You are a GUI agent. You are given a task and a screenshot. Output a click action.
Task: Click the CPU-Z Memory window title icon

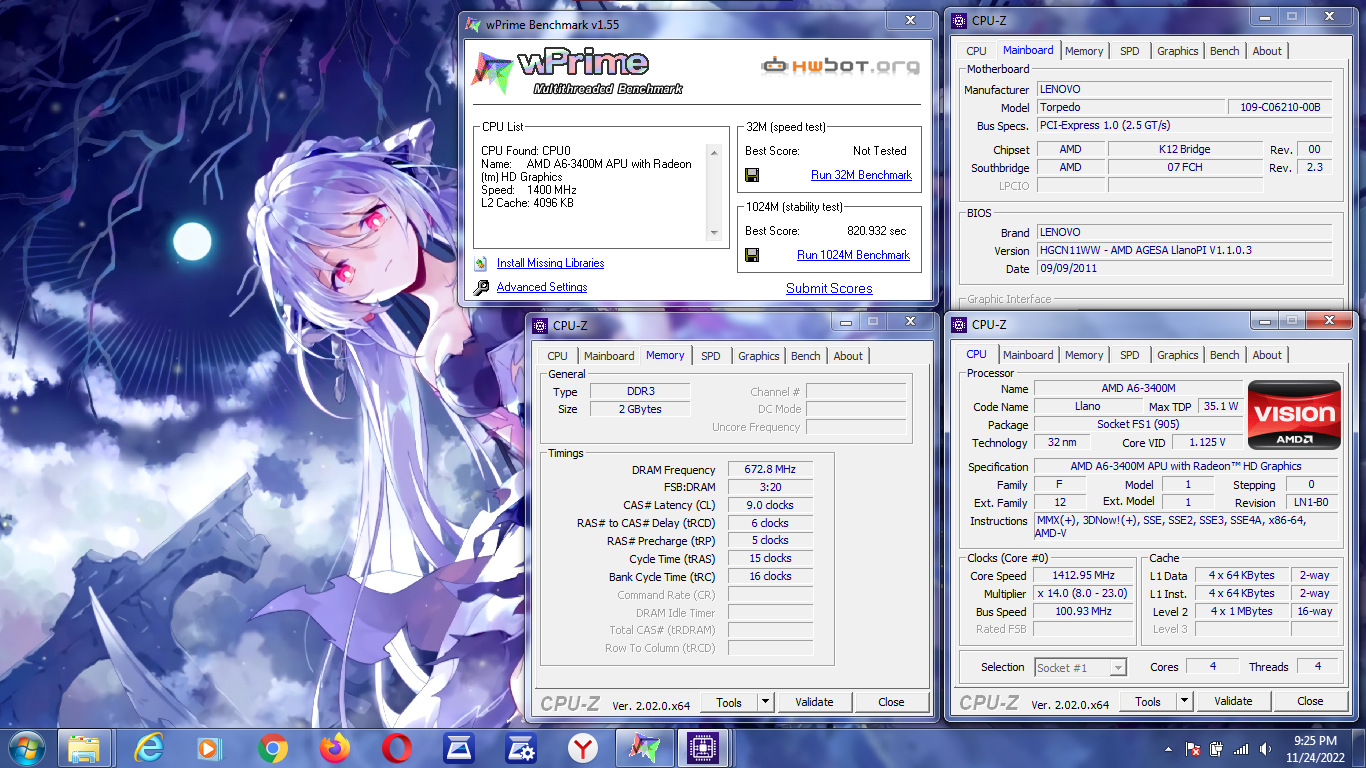(541, 325)
